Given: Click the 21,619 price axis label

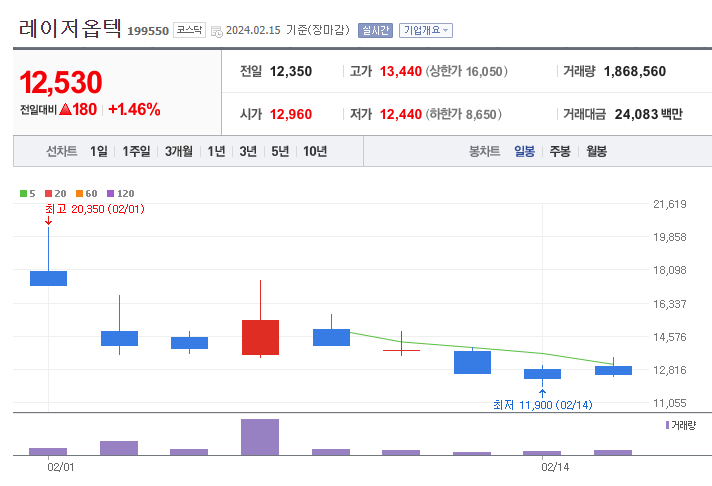Looking at the screenshot, I should click(670, 204).
